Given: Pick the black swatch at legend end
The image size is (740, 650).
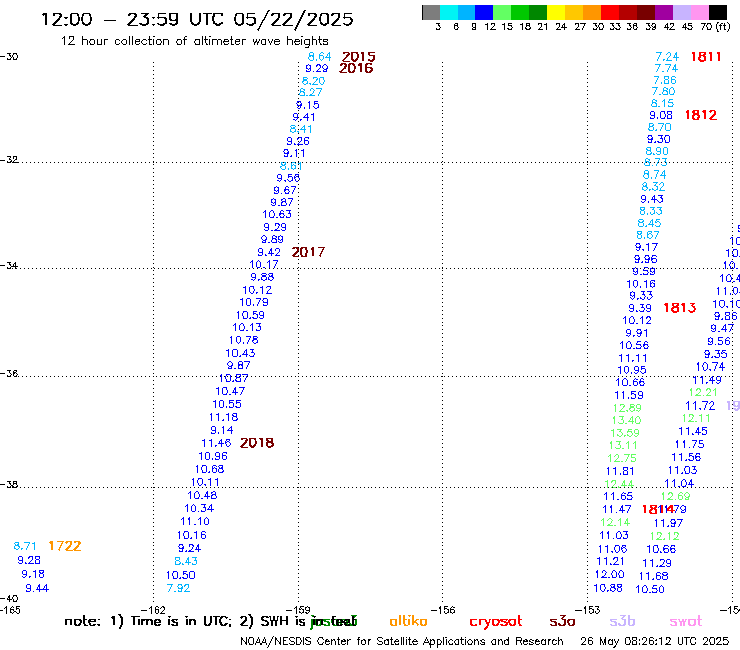Looking at the screenshot, I should pos(717,12).
